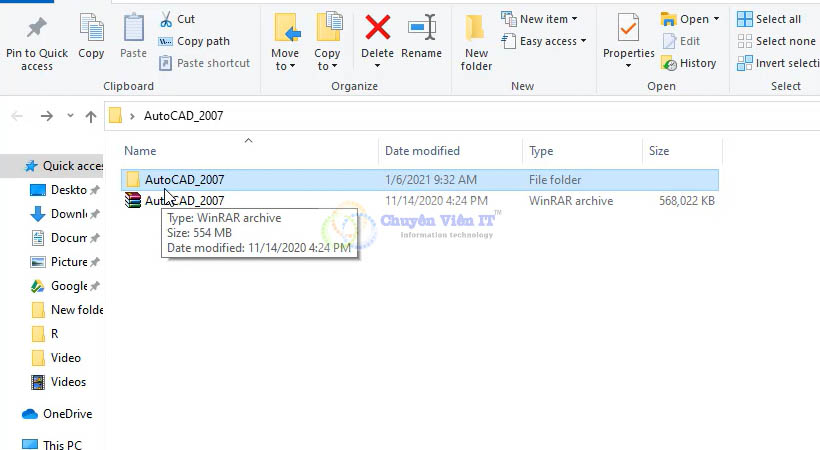The image size is (820, 450).
Task: Open This PC in navigation pane
Action: (x=52, y=445)
